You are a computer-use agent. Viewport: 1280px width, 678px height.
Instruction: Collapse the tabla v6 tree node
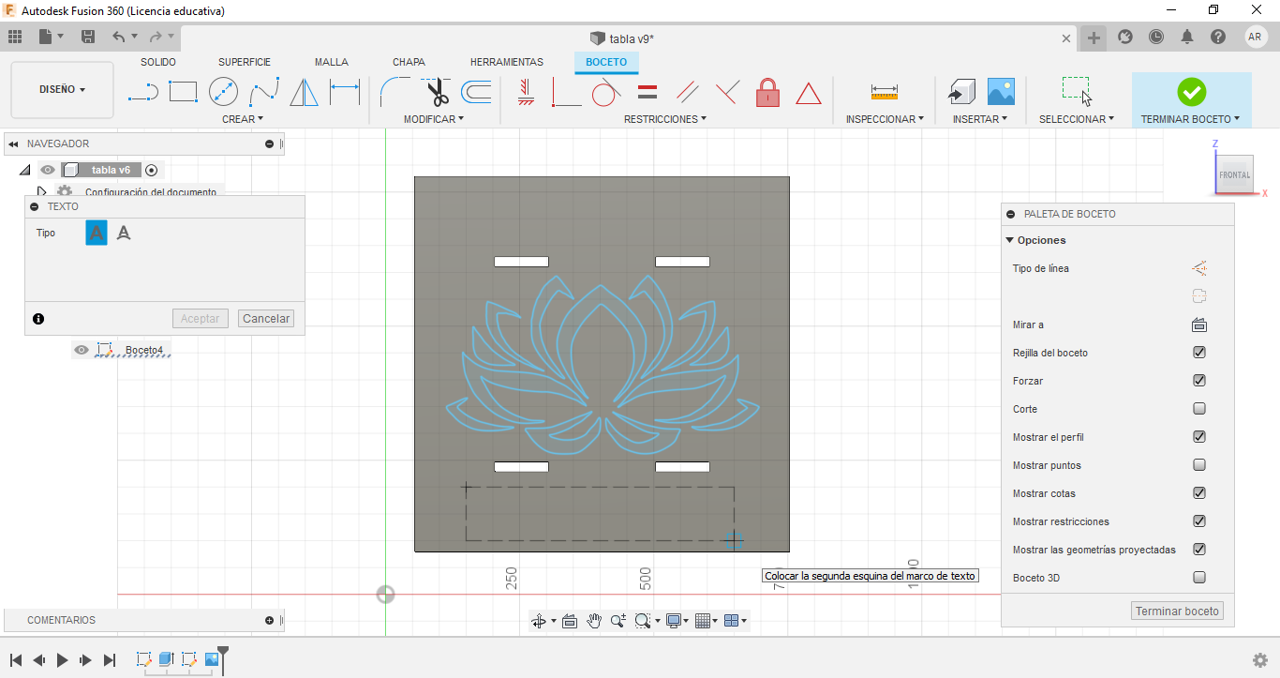pos(25,170)
